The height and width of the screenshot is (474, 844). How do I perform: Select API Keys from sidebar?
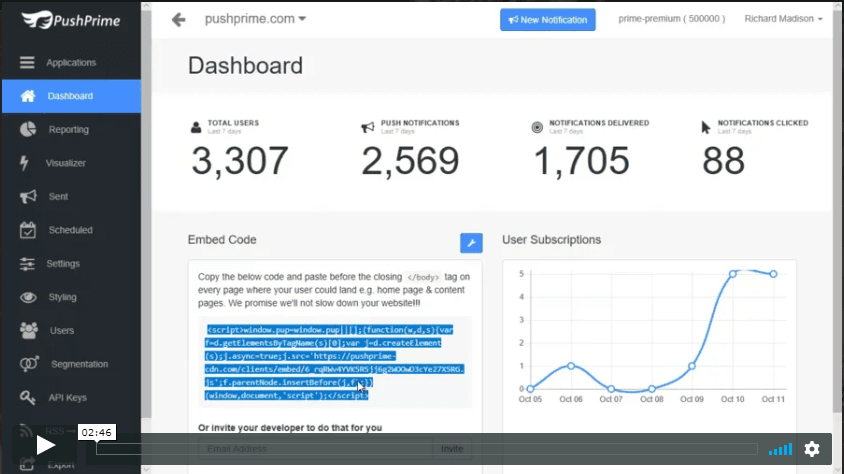point(68,398)
